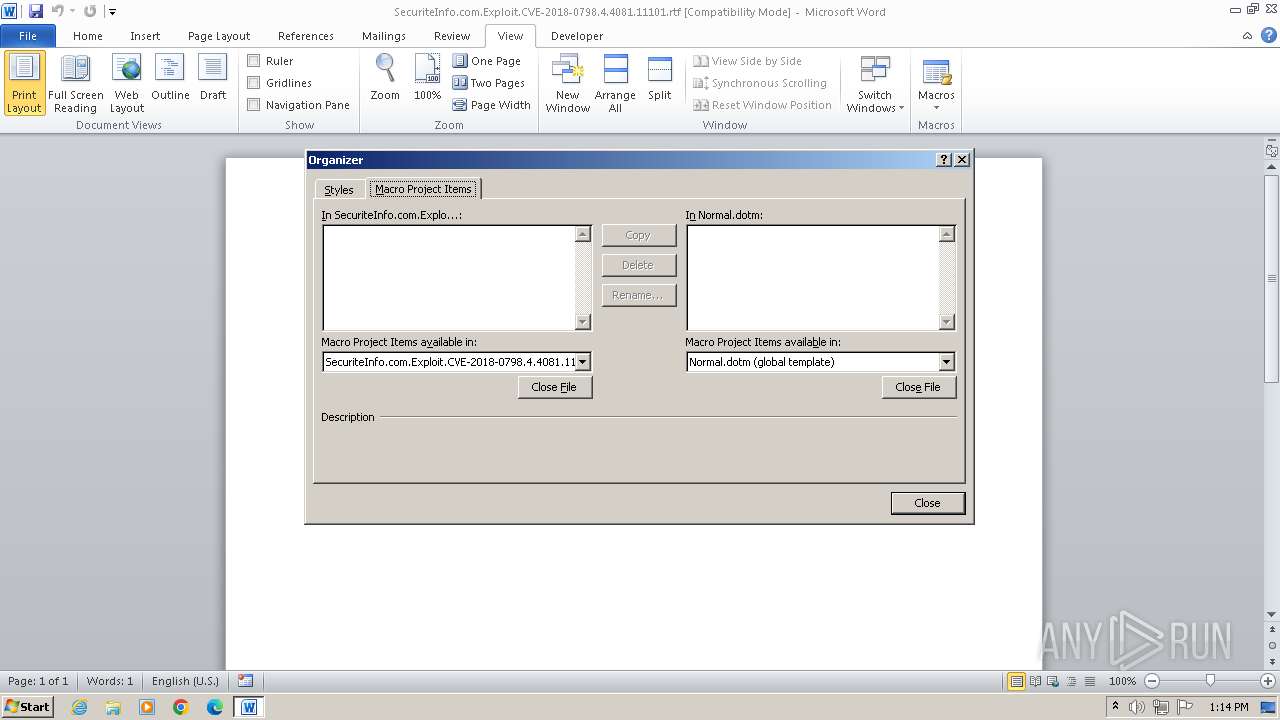Viewport: 1280px width, 720px height.
Task: Open the File tab
Action: (28, 36)
